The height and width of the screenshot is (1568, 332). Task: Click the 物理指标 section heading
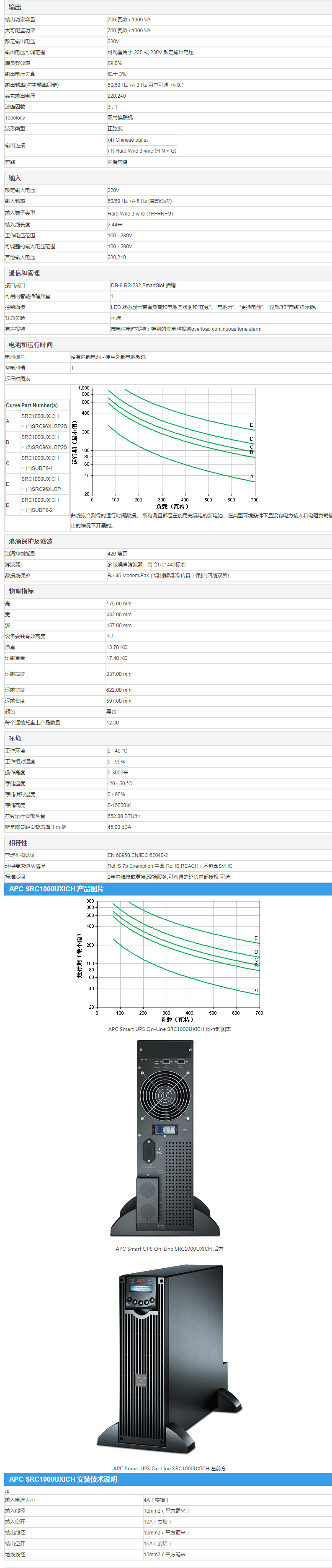(21, 591)
